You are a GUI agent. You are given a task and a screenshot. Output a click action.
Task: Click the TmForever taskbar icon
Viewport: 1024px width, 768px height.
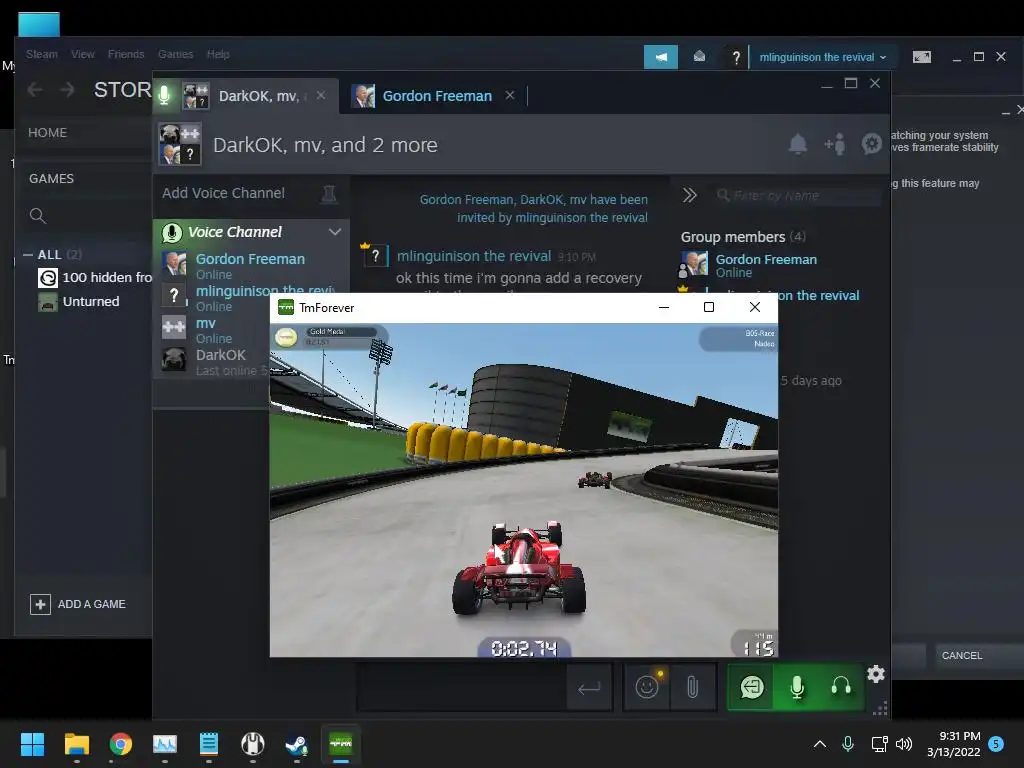(x=341, y=744)
